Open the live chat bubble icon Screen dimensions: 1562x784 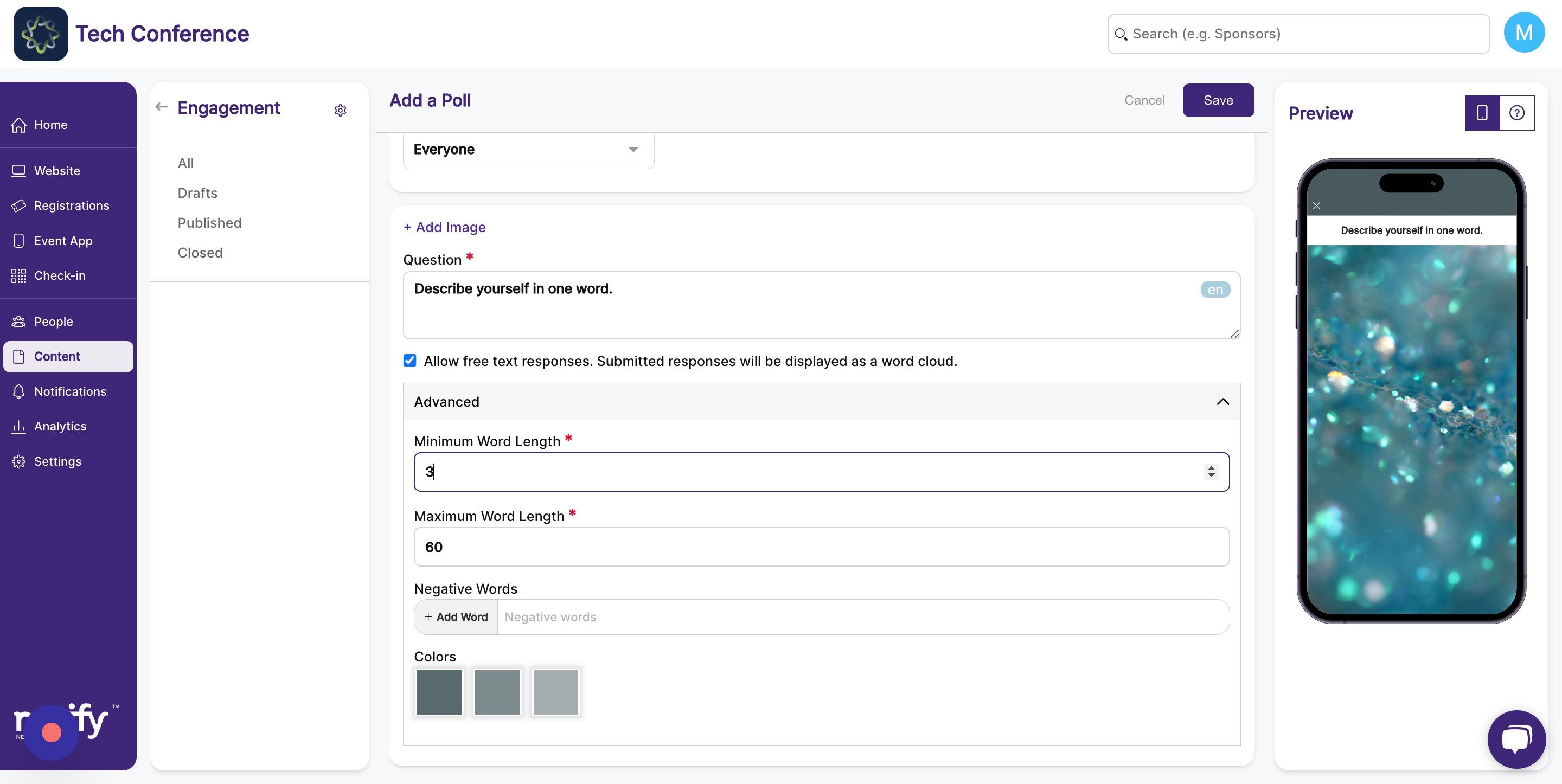coord(1516,739)
